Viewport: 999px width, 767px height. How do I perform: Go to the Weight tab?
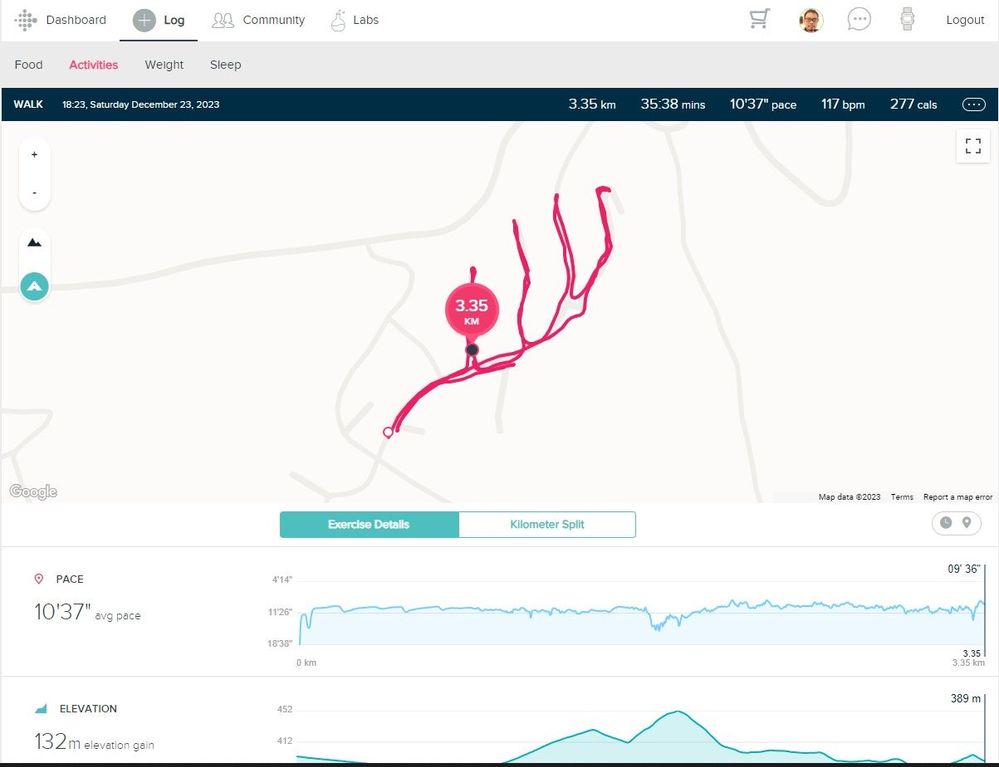[x=164, y=65]
